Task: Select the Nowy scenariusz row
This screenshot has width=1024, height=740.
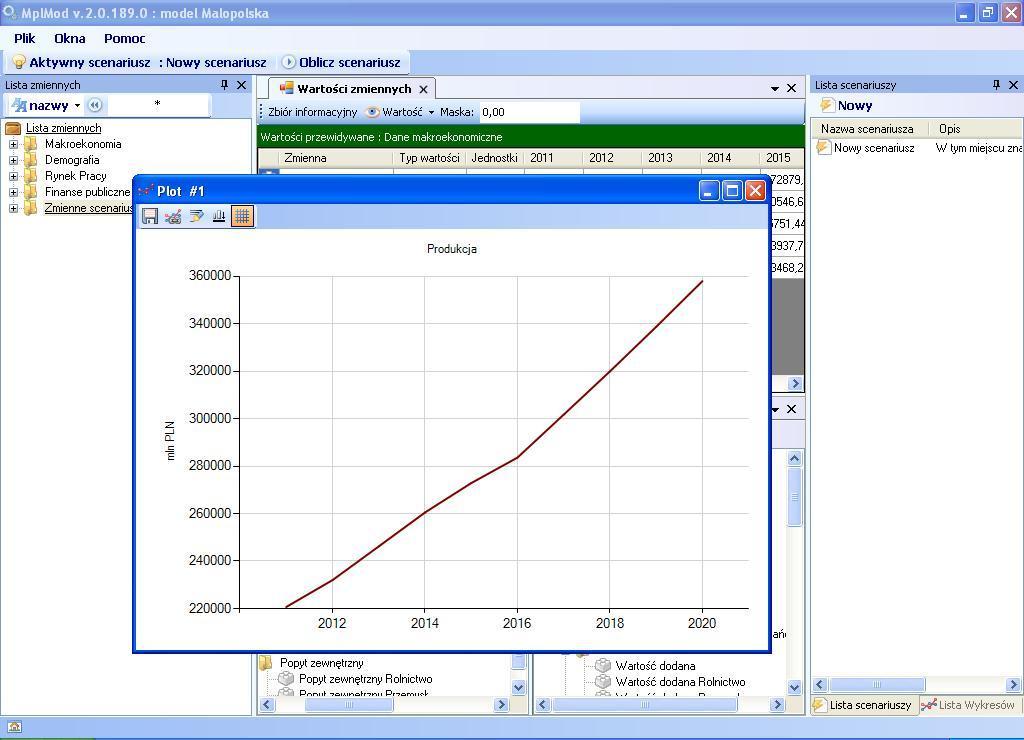Action: tap(918, 148)
